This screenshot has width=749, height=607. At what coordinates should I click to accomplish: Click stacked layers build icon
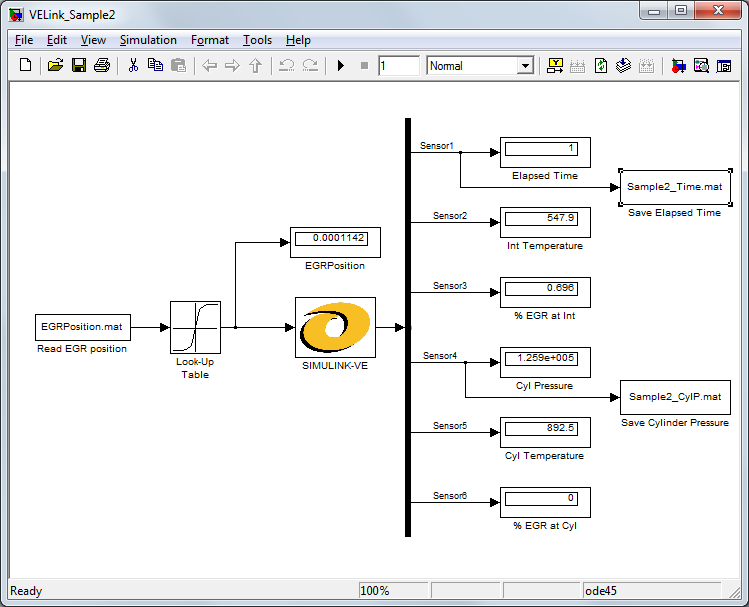[x=623, y=65]
